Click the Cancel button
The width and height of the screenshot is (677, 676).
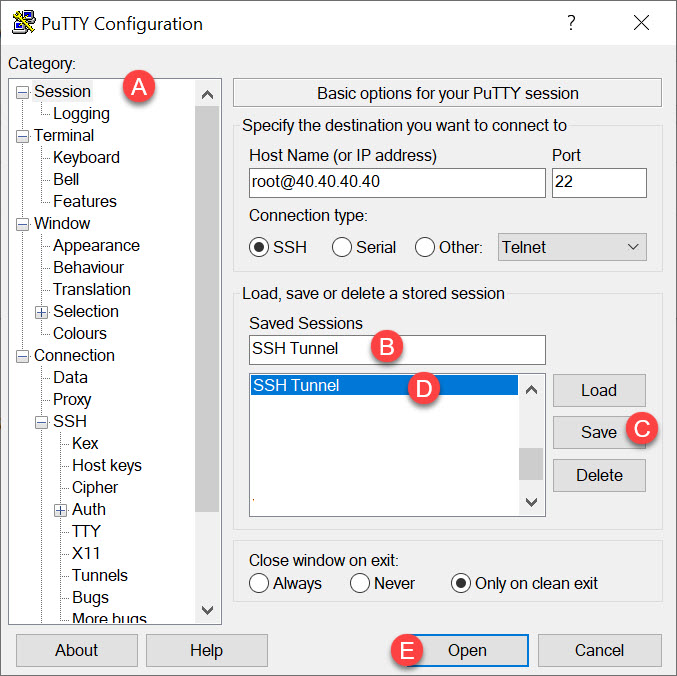coord(600,651)
